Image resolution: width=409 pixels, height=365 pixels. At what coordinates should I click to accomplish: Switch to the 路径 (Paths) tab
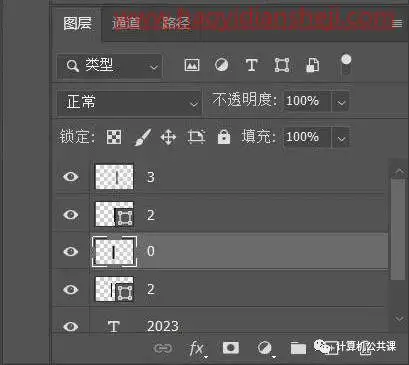(176, 23)
